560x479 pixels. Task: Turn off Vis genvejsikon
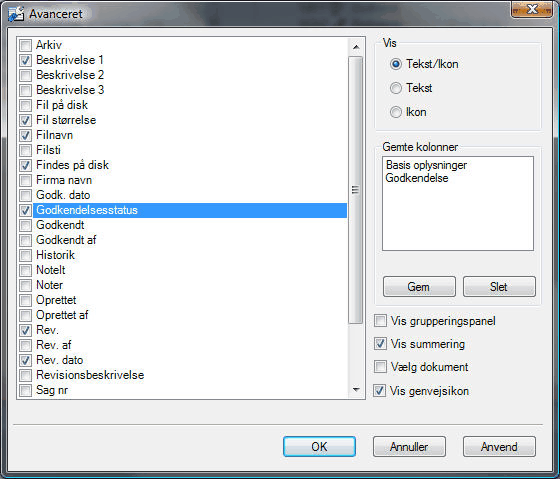point(380,390)
